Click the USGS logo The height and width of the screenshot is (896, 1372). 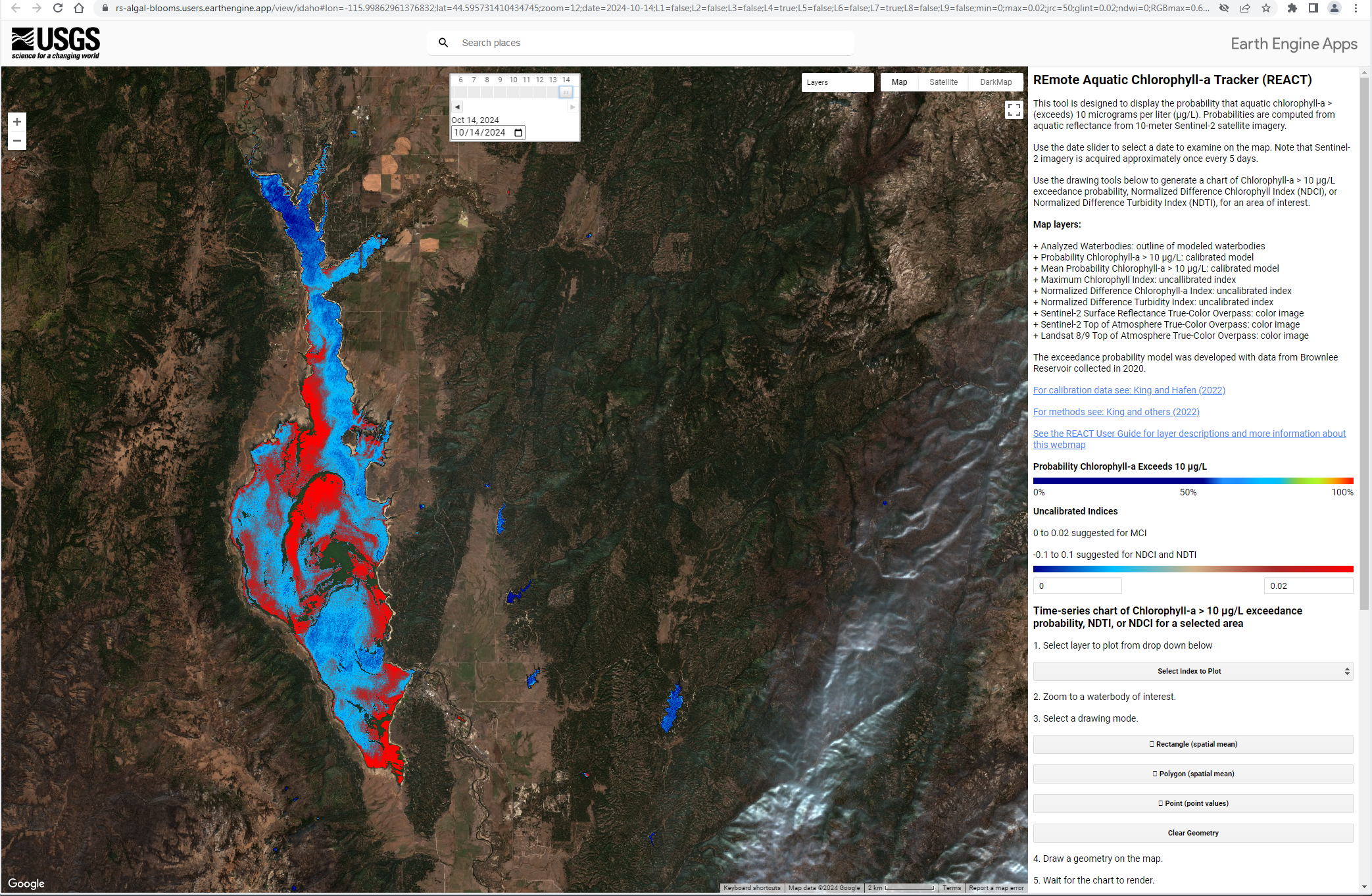click(x=56, y=43)
